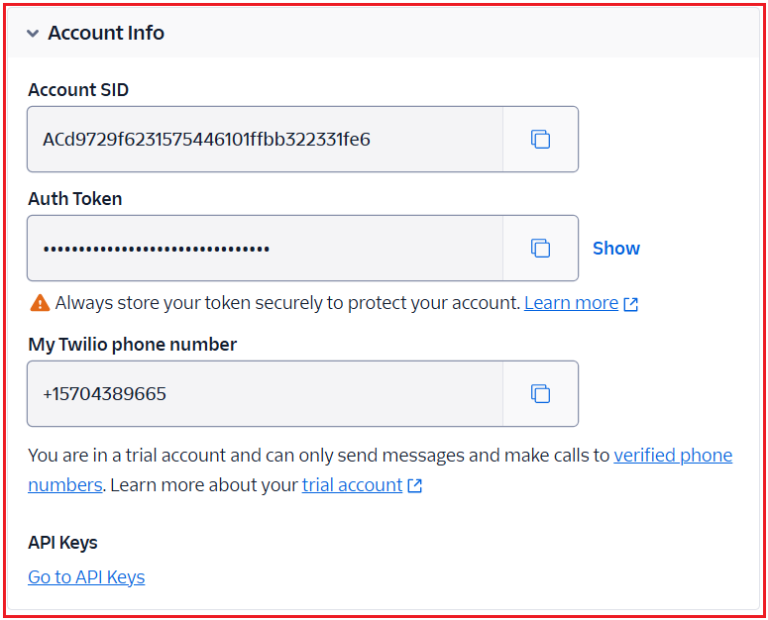This screenshot has height=620, width=768.
Task: Click external-link icon beside trial account
Action: click(414, 486)
